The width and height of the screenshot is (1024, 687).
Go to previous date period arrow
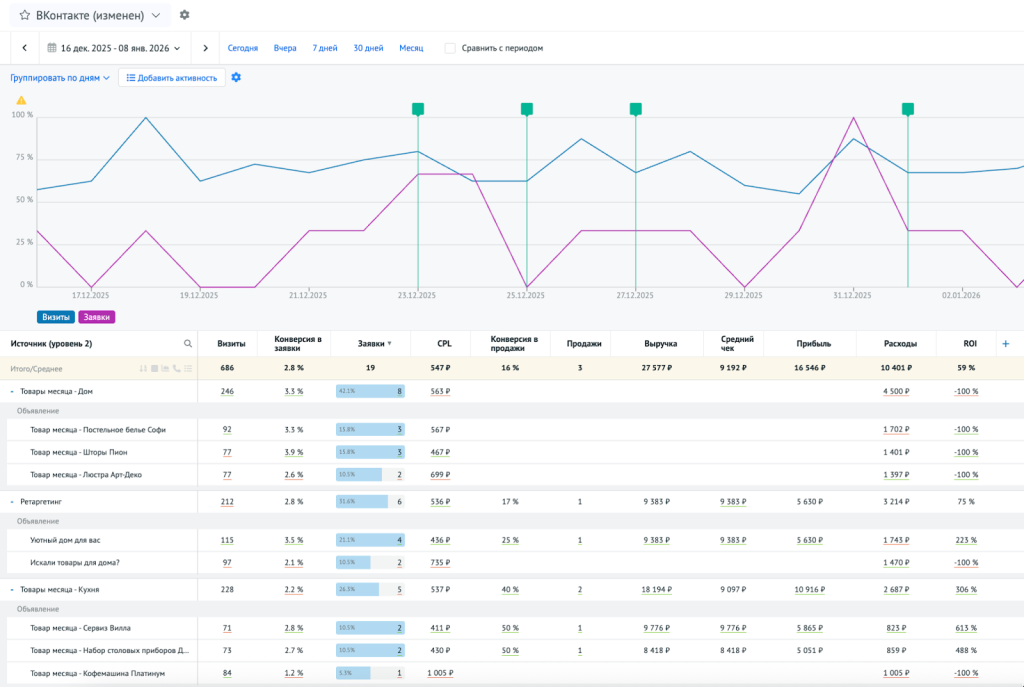(24, 48)
